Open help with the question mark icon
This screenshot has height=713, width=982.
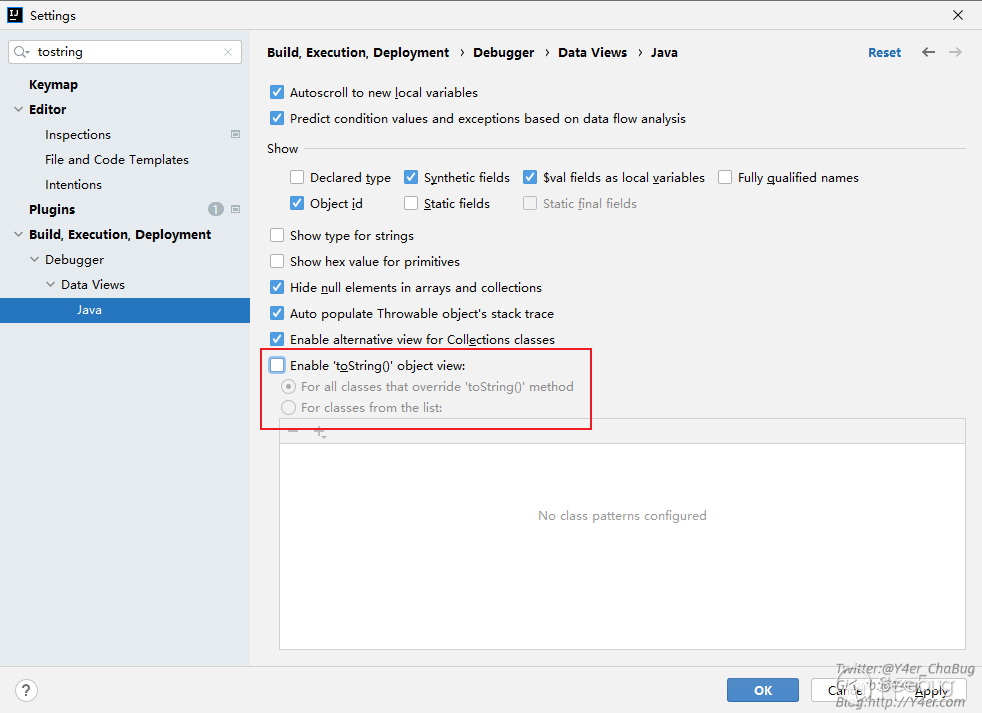tap(27, 690)
